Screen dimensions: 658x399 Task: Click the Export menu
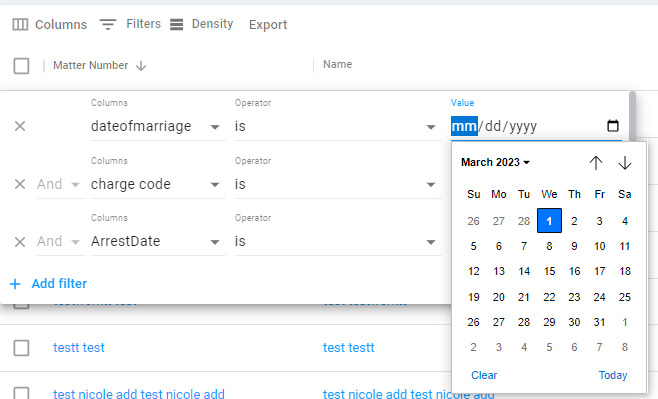pyautogui.click(x=268, y=24)
